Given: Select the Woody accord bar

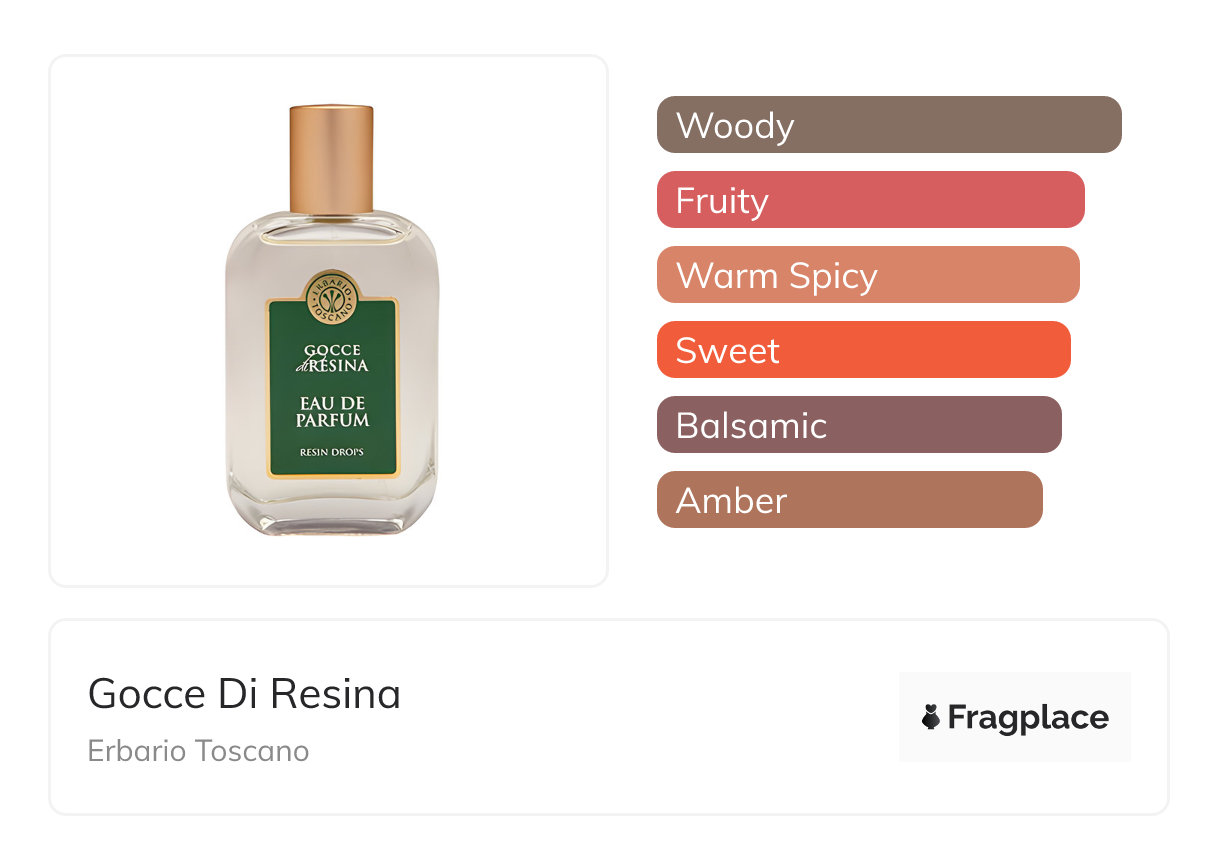Looking at the screenshot, I should (889, 125).
